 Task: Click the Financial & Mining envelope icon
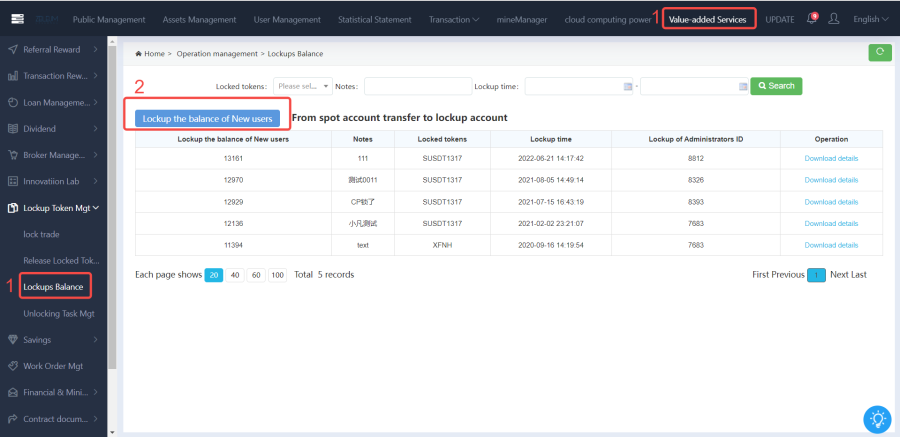coord(13,392)
